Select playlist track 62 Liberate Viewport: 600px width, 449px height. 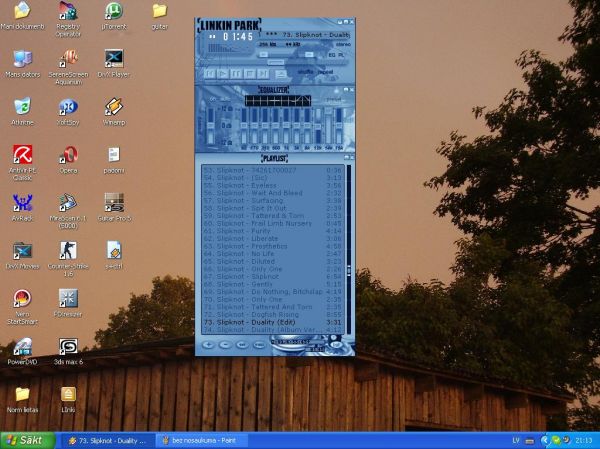pos(273,238)
